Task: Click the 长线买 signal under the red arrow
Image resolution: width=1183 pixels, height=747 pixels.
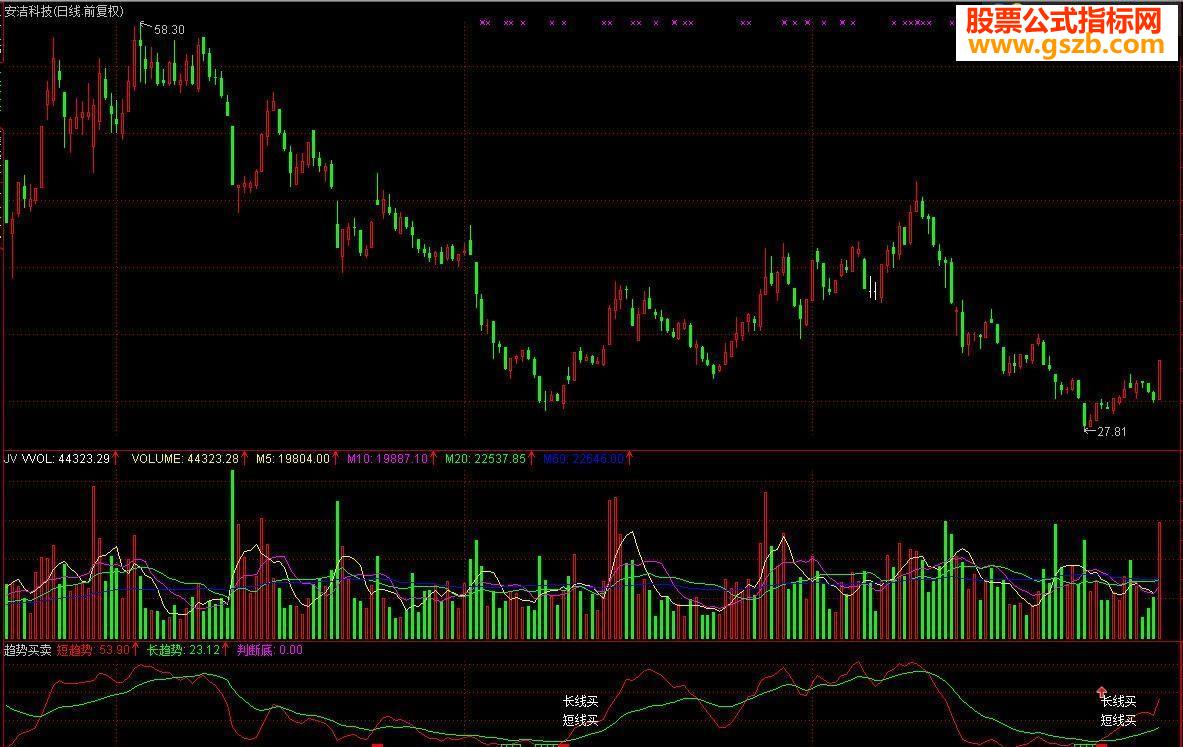Action: coord(1118,702)
